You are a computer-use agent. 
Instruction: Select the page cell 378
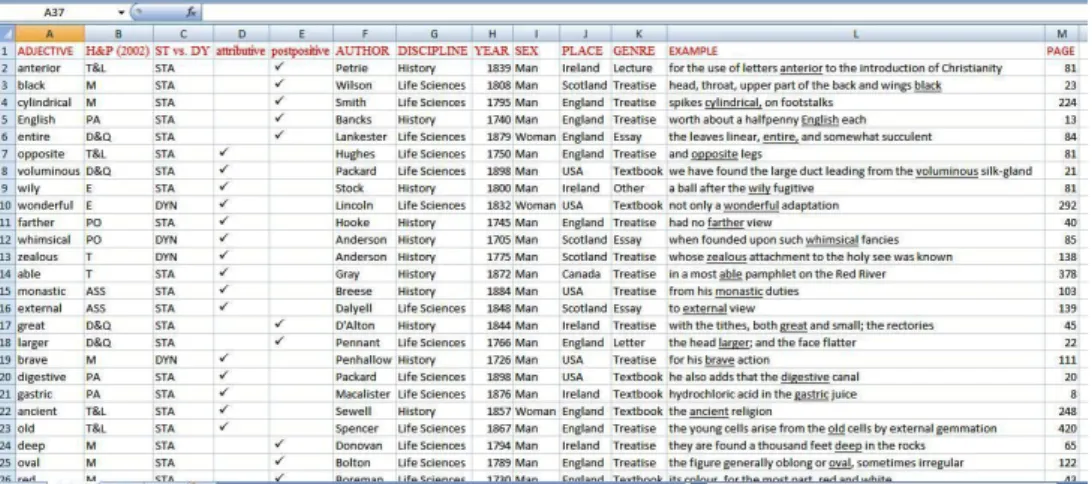(x=1062, y=274)
